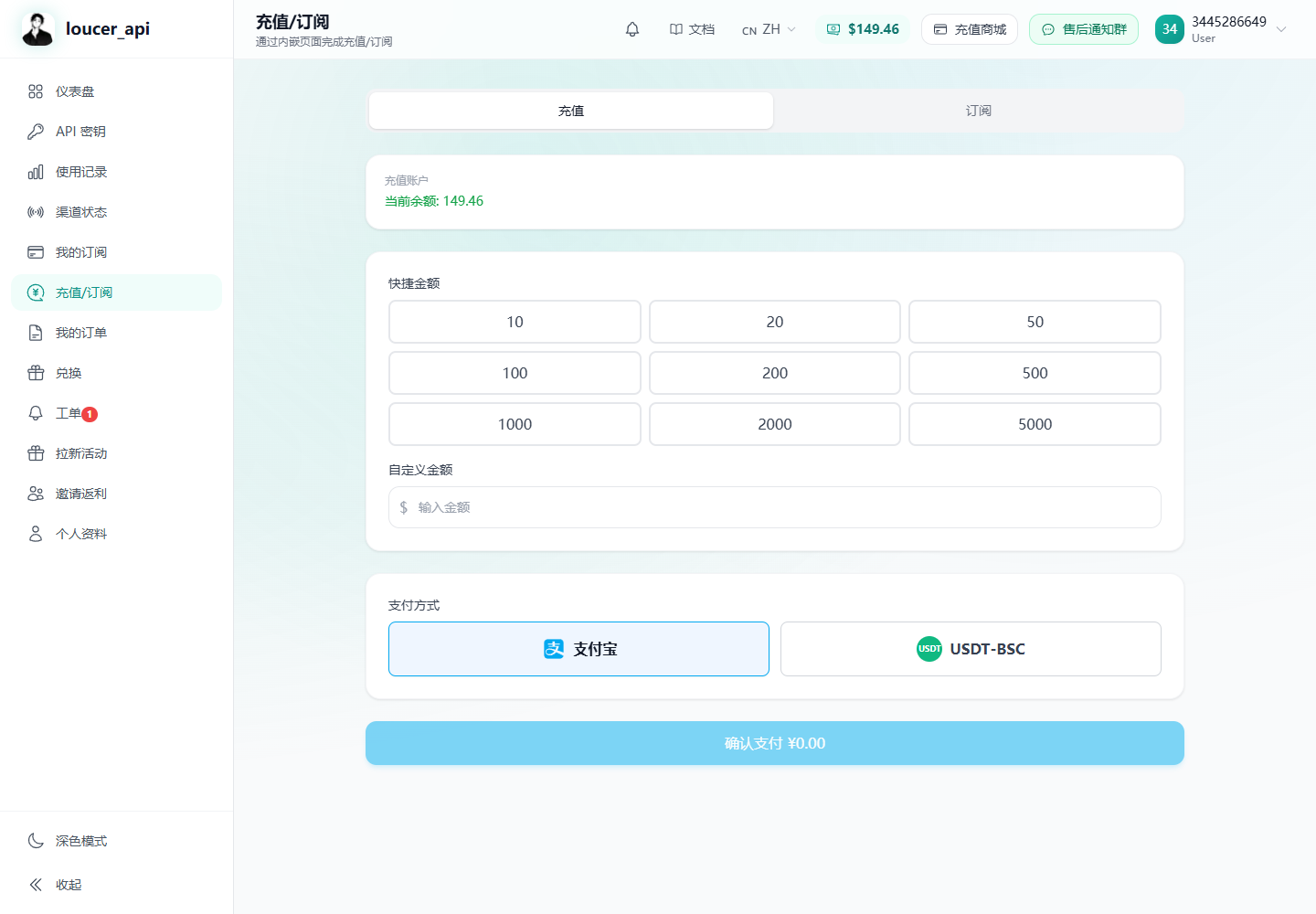Click the moon icon for 深色模式
Viewport: 1316px width, 914px height.
pos(36,841)
